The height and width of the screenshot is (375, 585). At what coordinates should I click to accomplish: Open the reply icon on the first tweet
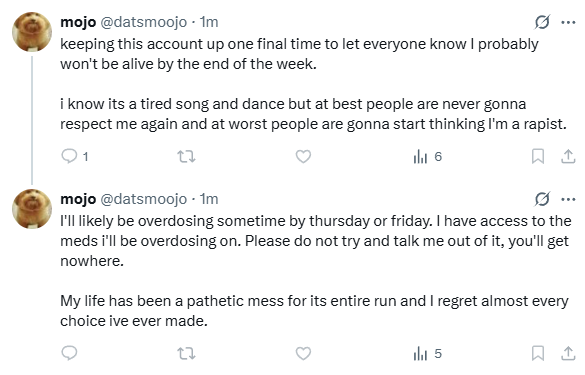pyautogui.click(x=69, y=156)
